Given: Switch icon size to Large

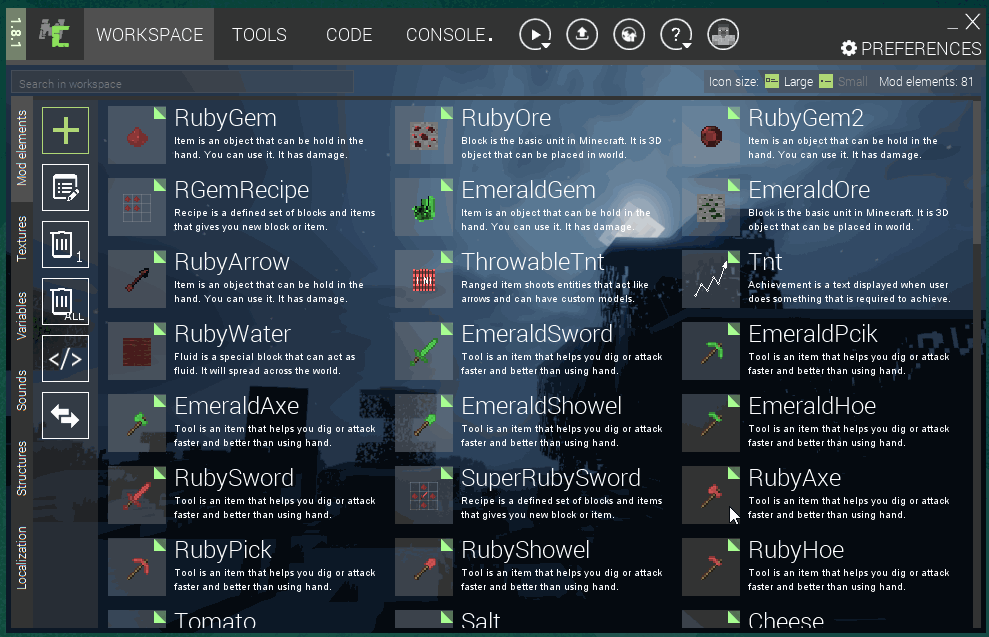Looking at the screenshot, I should click(789, 81).
